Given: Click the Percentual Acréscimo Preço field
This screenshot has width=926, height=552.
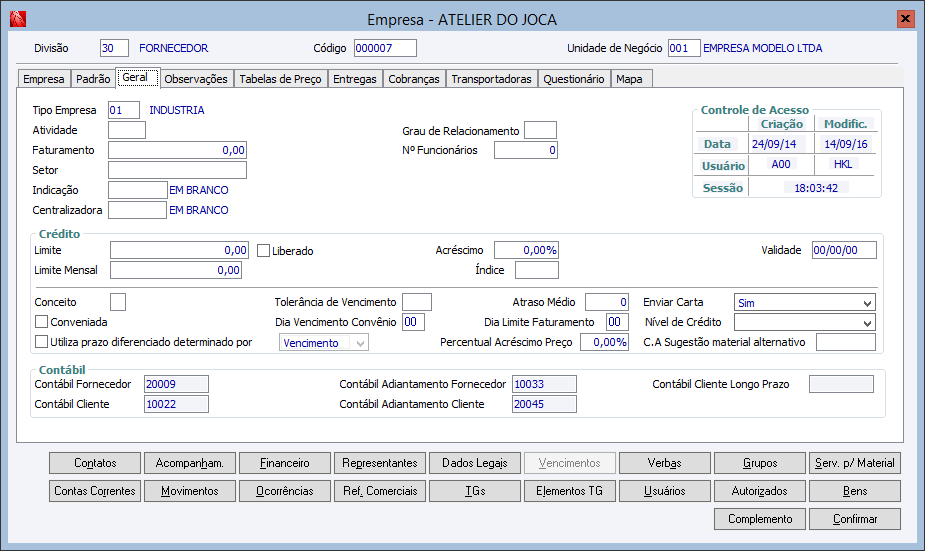Looking at the screenshot, I should pyautogui.click(x=604, y=342).
